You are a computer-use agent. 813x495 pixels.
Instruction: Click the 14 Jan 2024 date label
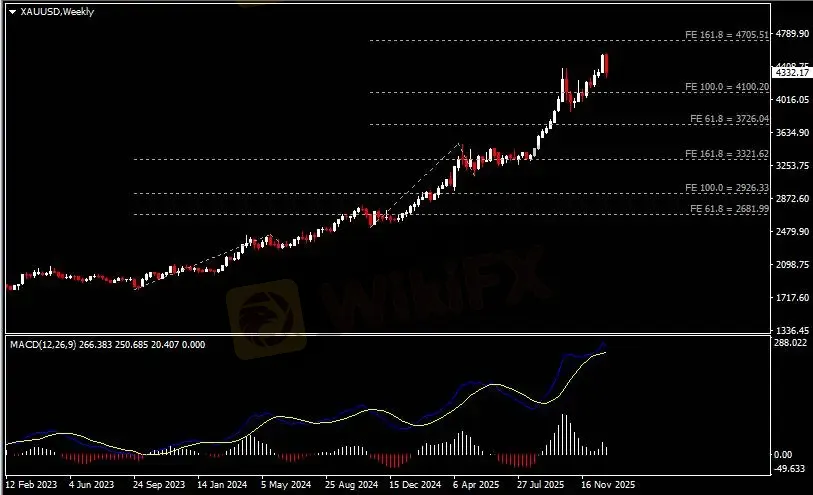[222, 485]
